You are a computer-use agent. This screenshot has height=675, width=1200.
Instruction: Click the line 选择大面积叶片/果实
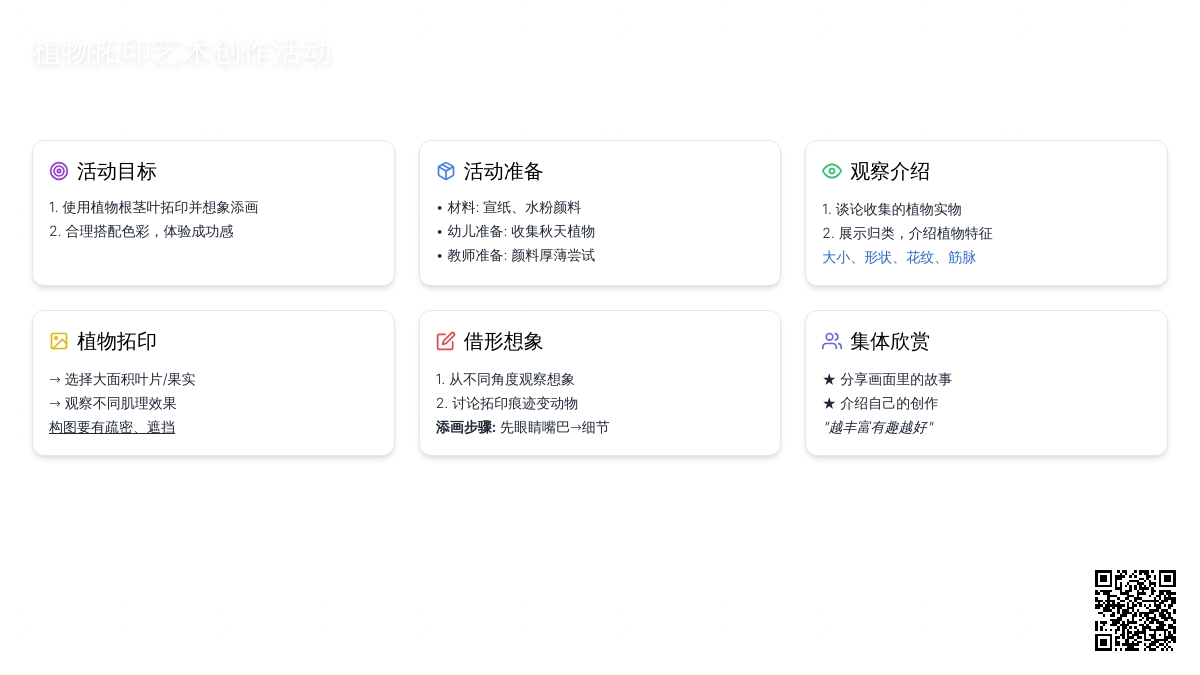point(122,379)
